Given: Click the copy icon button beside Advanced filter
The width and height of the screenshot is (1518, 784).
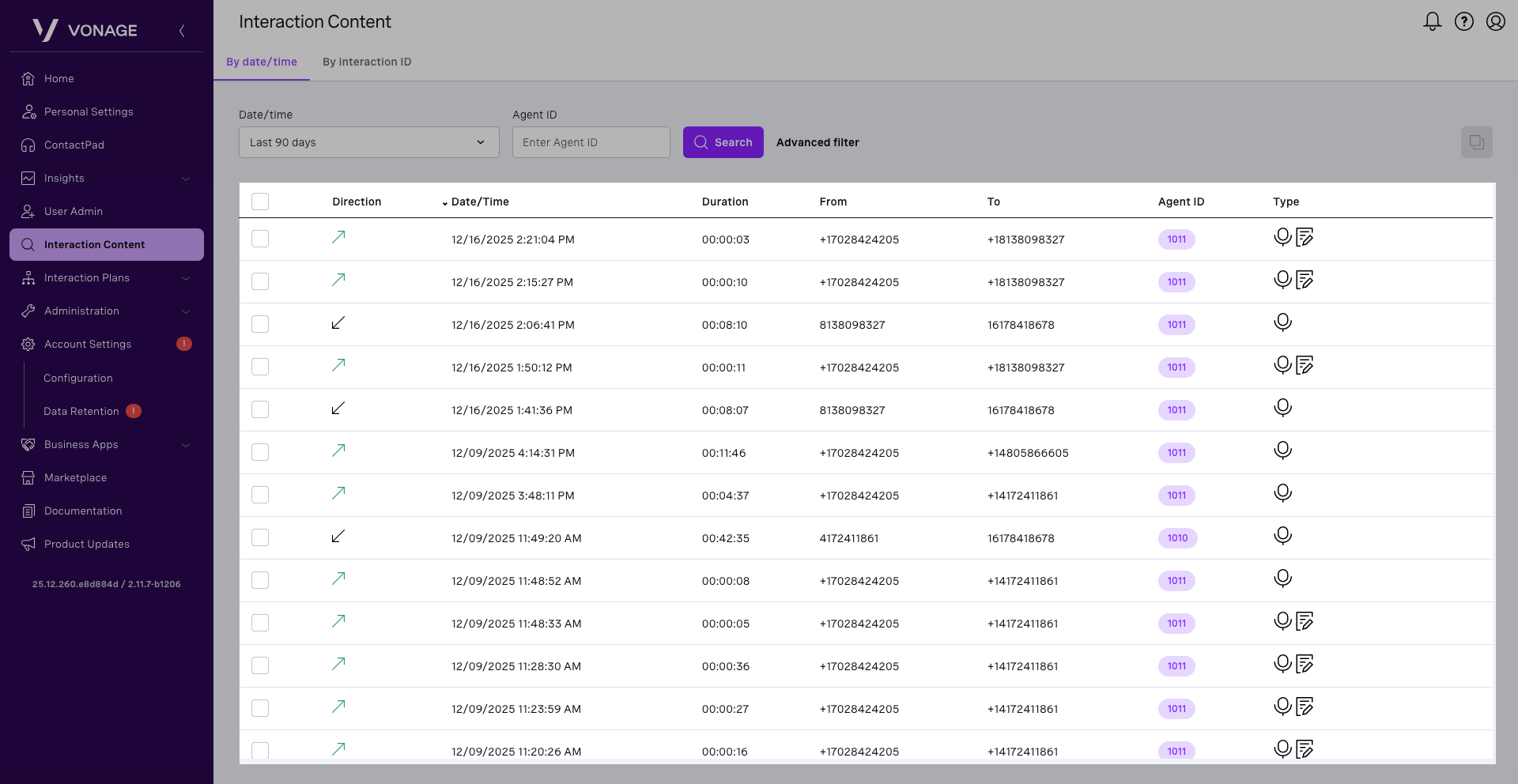Looking at the screenshot, I should click(1476, 142).
